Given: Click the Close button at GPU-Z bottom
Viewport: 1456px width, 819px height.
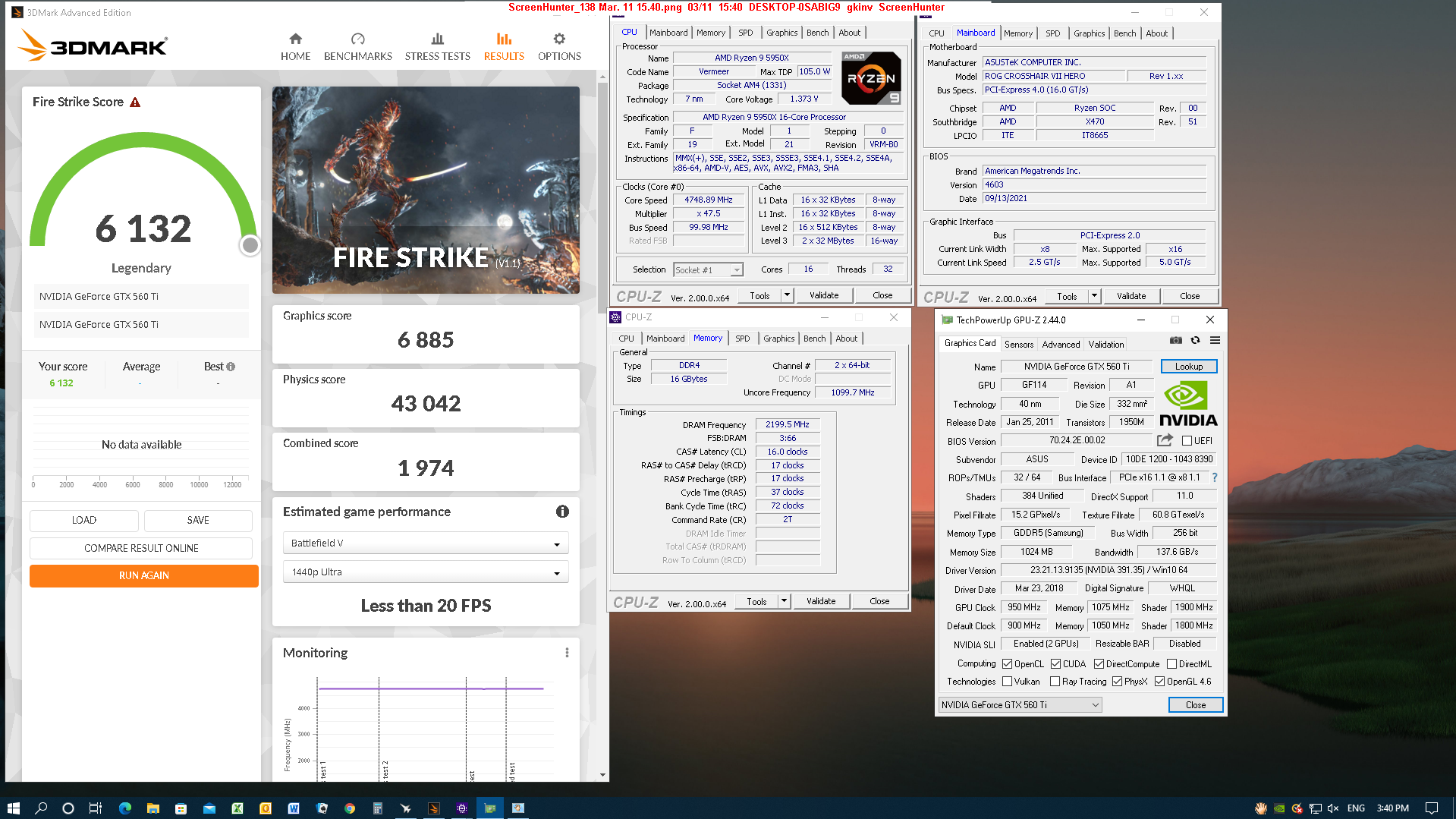Looking at the screenshot, I should pos(1195,705).
